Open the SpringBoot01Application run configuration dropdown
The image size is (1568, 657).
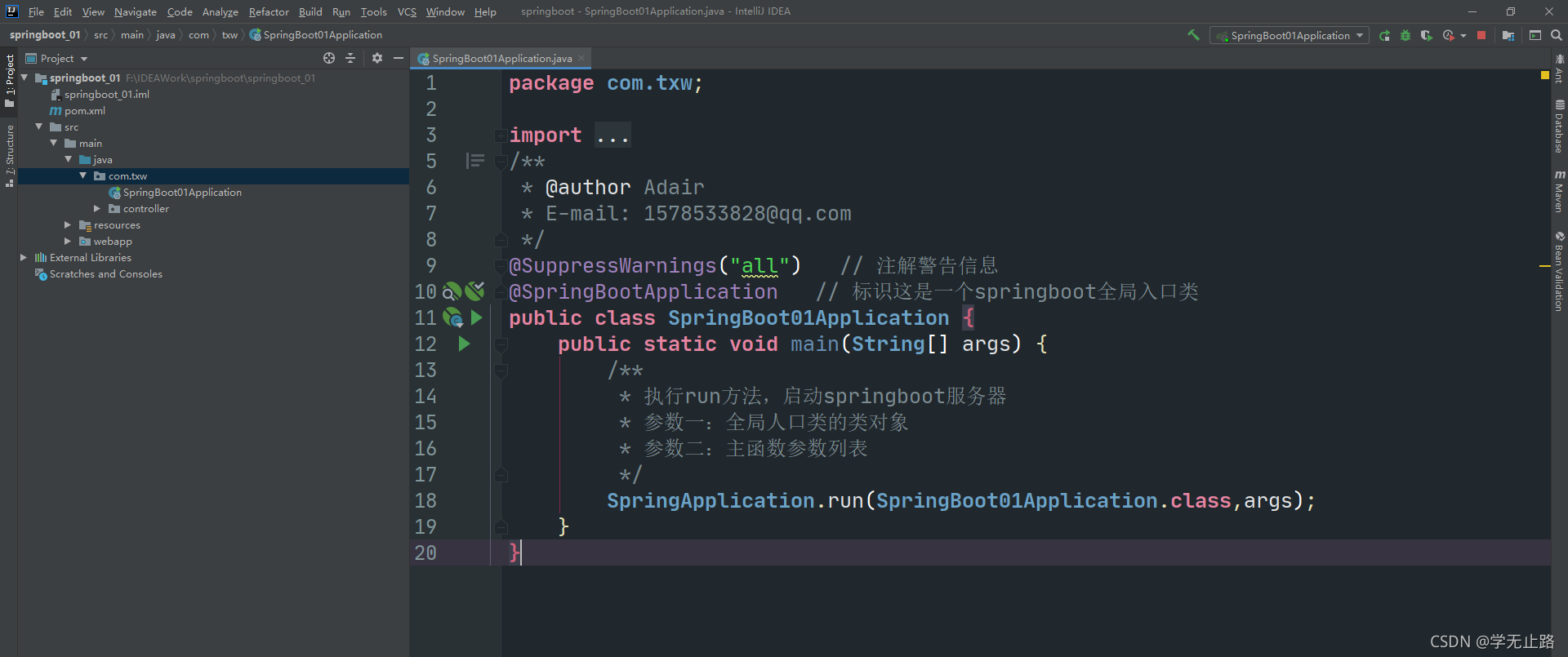point(1290,35)
